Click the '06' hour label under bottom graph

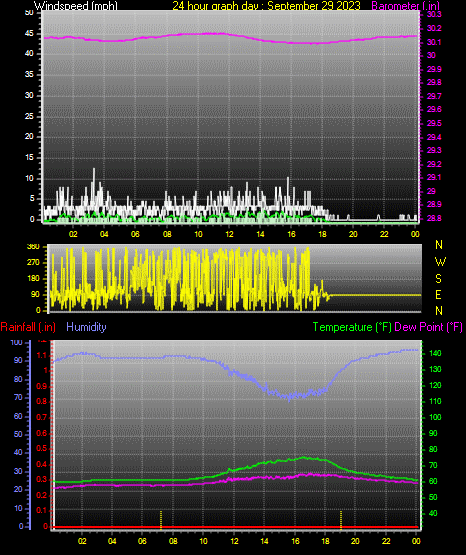click(x=142, y=541)
